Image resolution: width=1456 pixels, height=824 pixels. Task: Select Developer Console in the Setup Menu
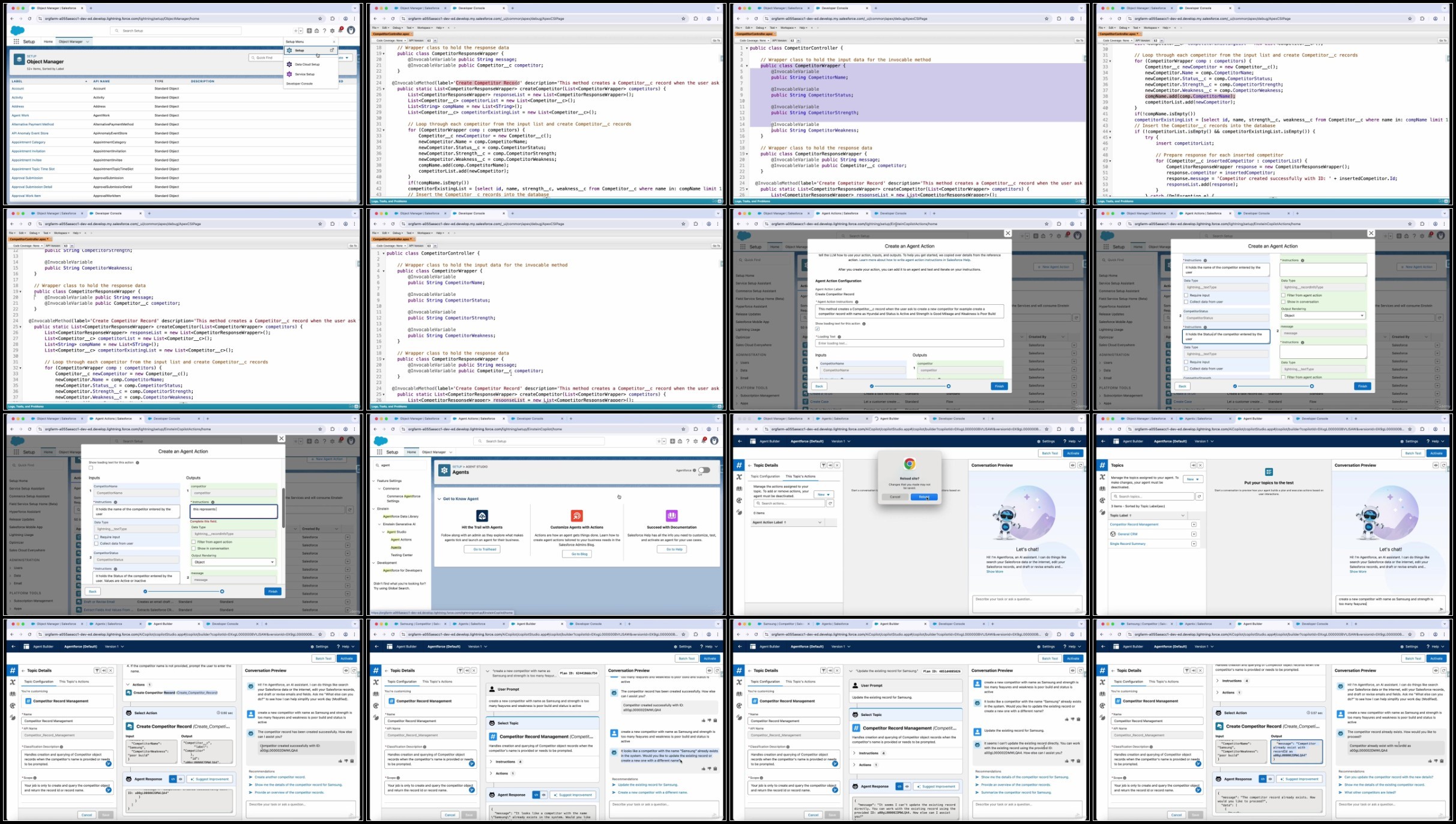click(x=300, y=83)
